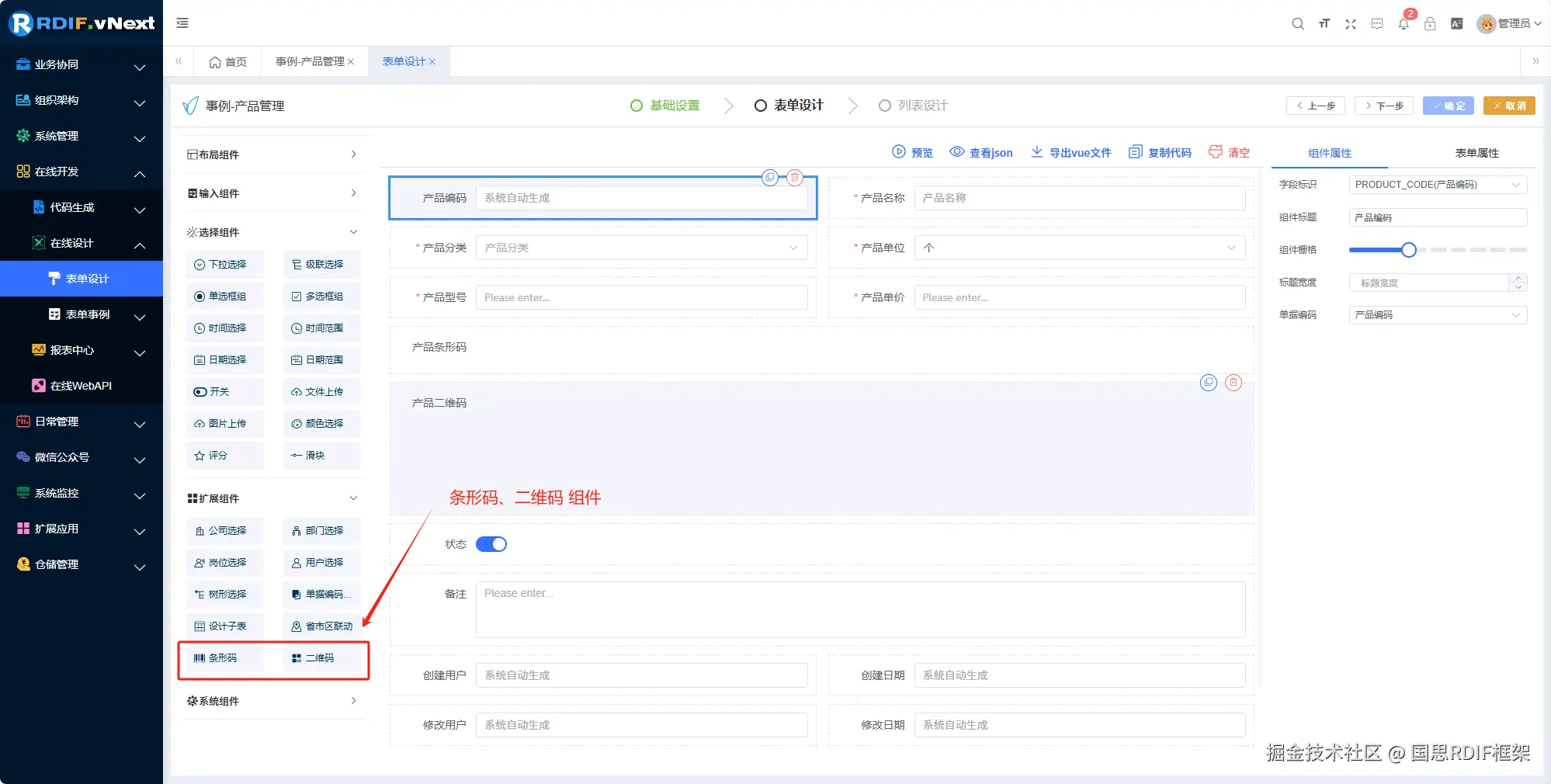The width and height of the screenshot is (1551, 784).
Task: Select the 省市区联动 region cascade component
Action: [x=321, y=626]
